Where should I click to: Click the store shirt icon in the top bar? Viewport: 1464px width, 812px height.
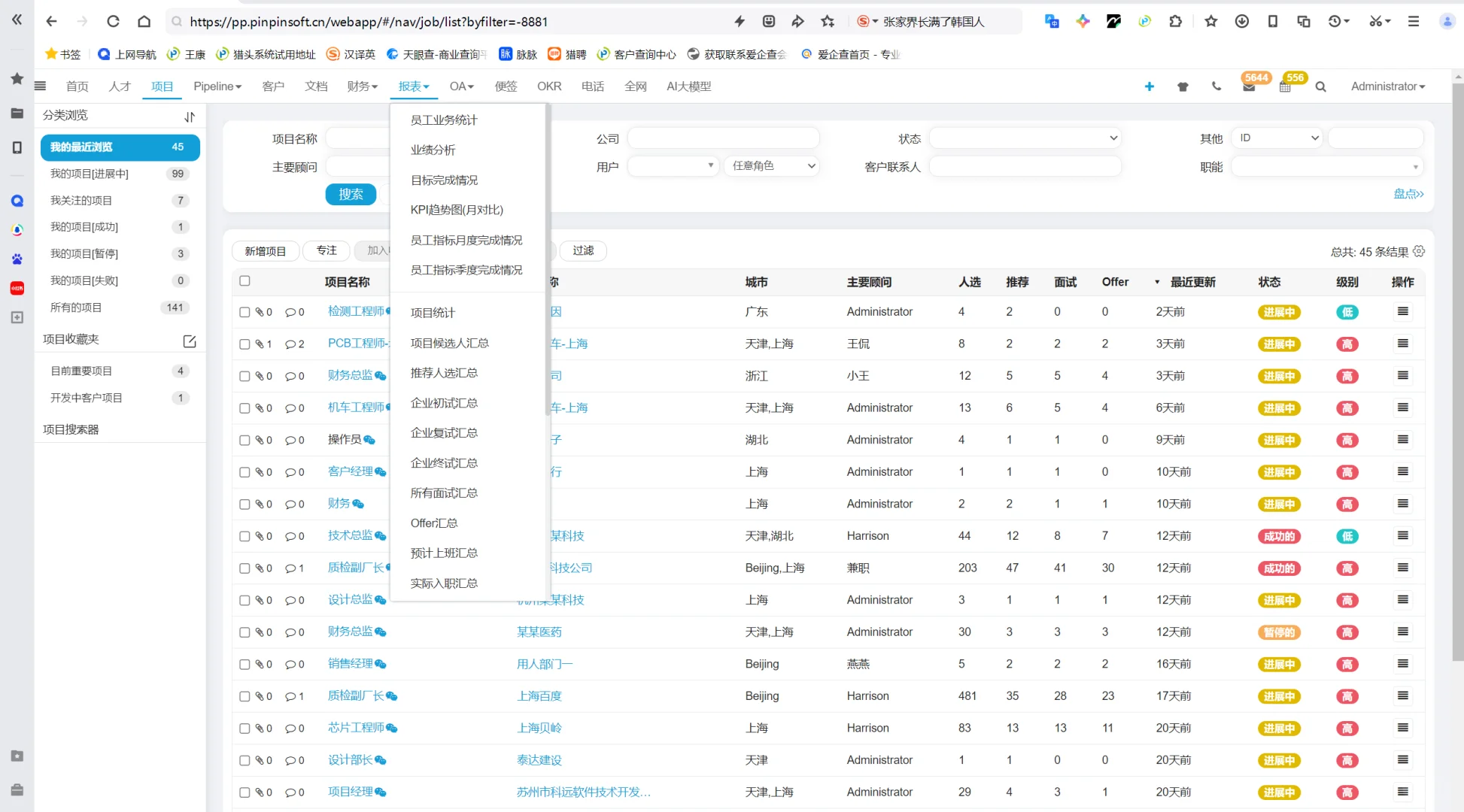[x=1182, y=86]
